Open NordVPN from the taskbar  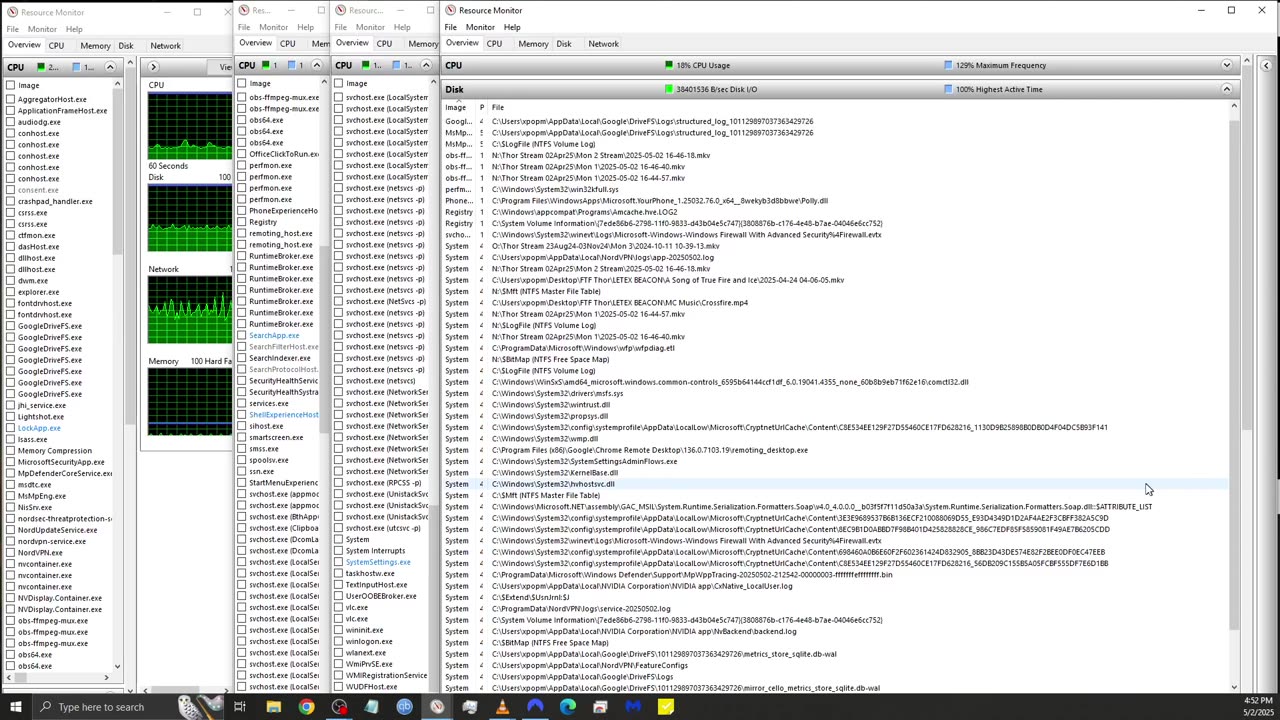535,707
